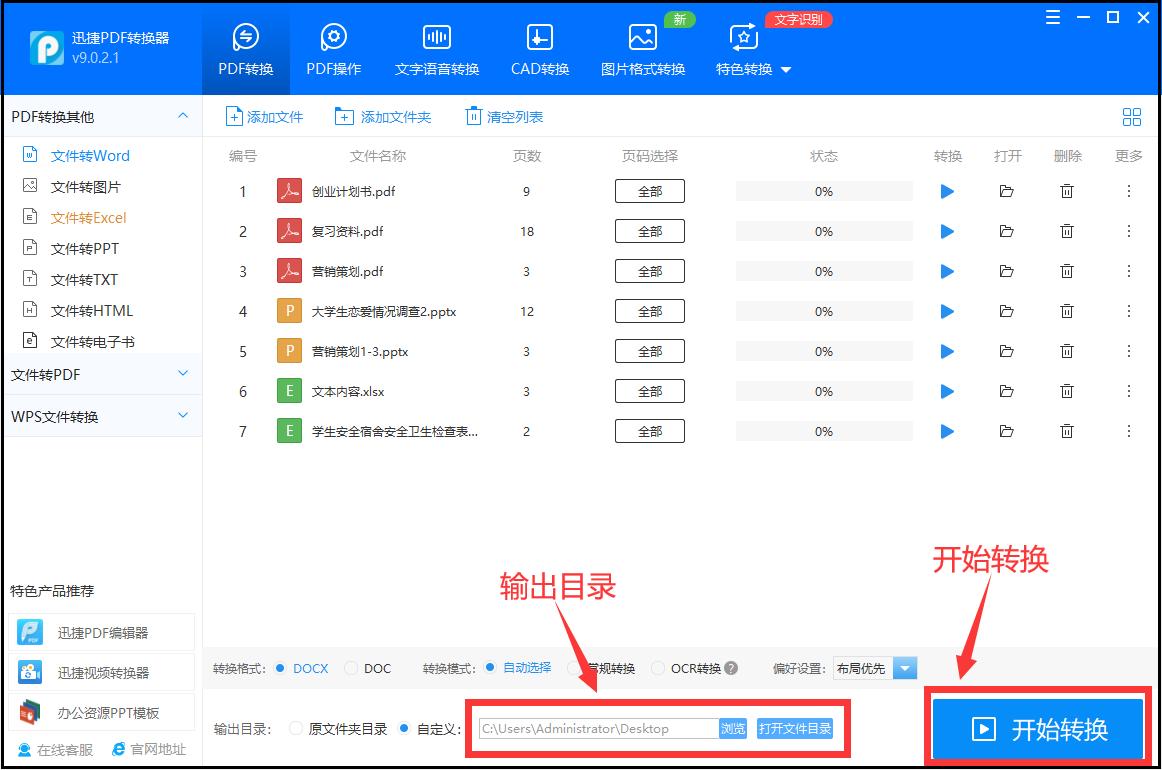This screenshot has height=770, width=1162.
Task: Click the 添加文件 add-file icon
Action: pos(232,116)
